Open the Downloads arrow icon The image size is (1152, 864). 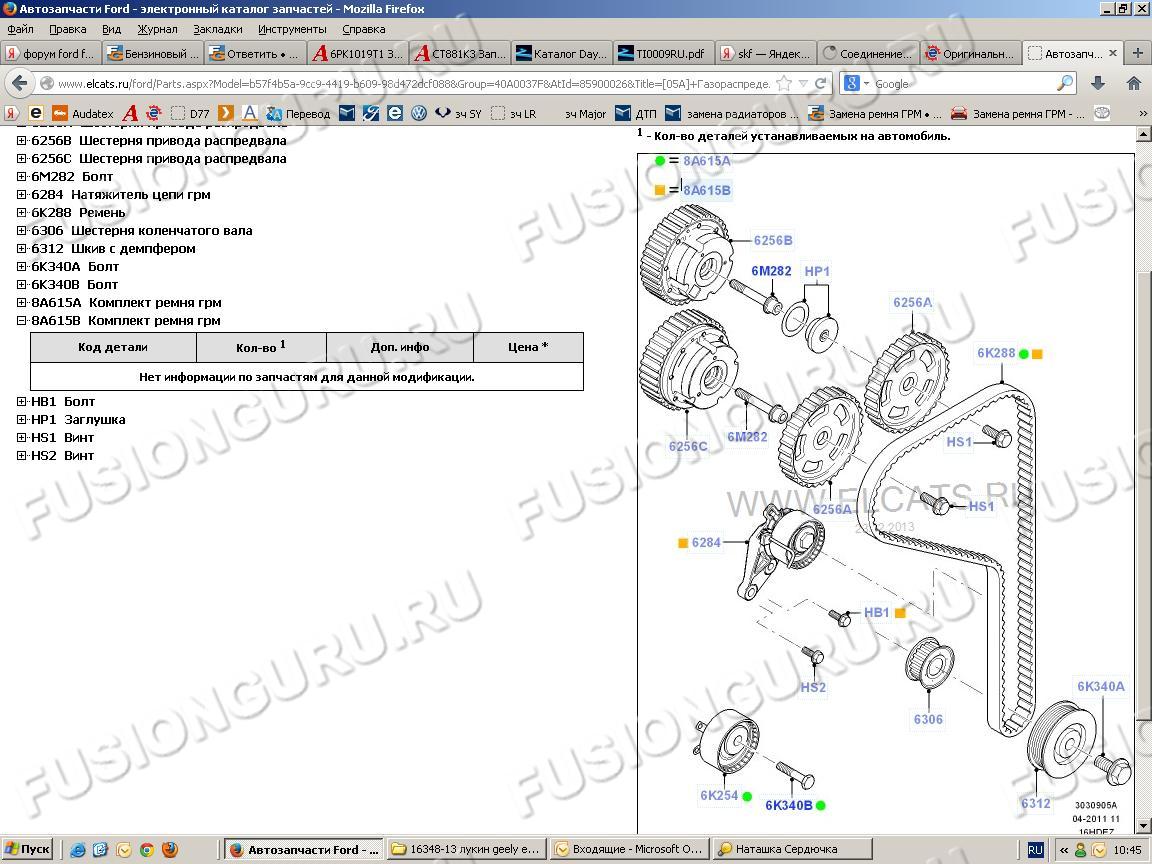(x=1098, y=83)
